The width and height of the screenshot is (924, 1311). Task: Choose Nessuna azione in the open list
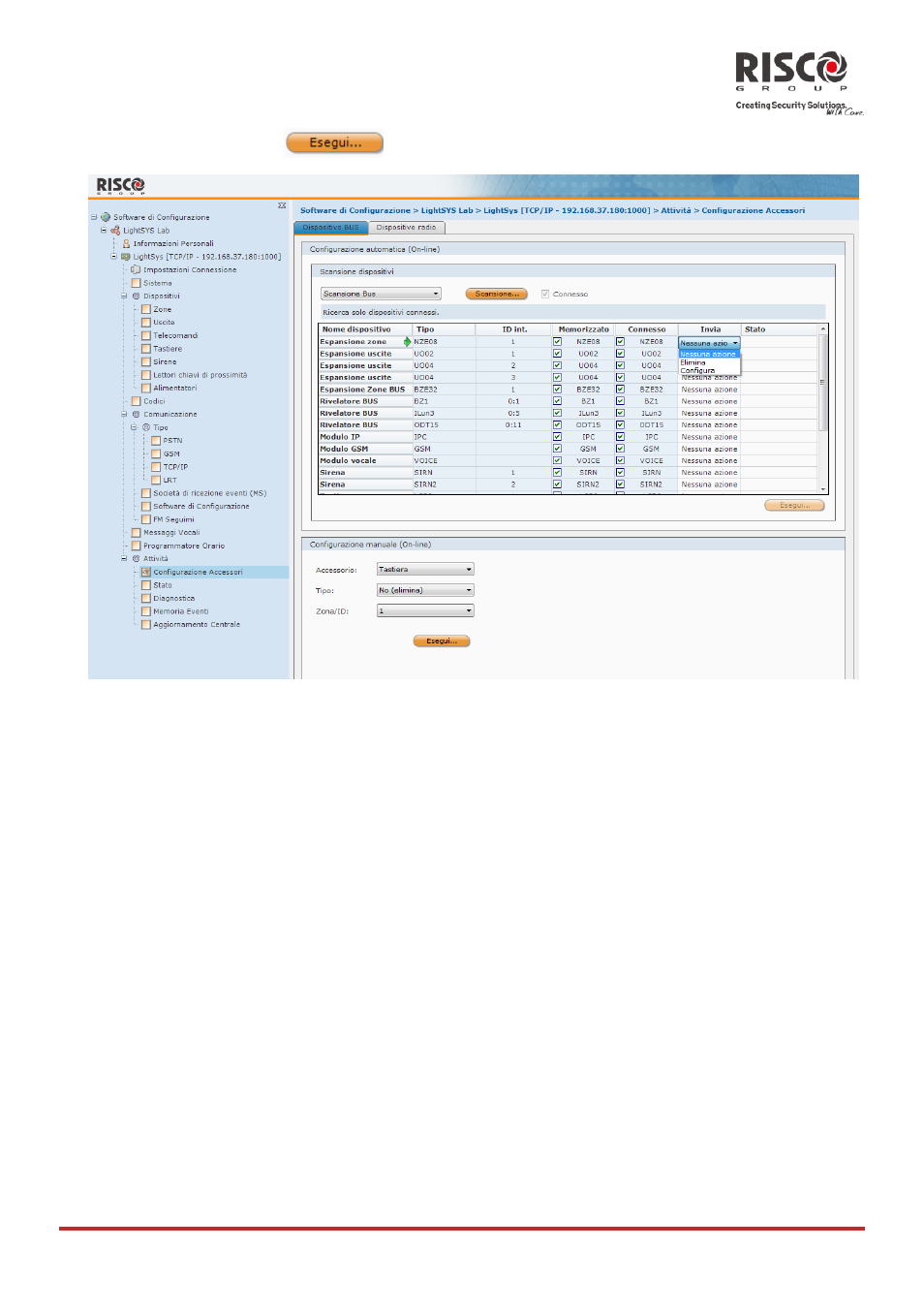pos(708,355)
